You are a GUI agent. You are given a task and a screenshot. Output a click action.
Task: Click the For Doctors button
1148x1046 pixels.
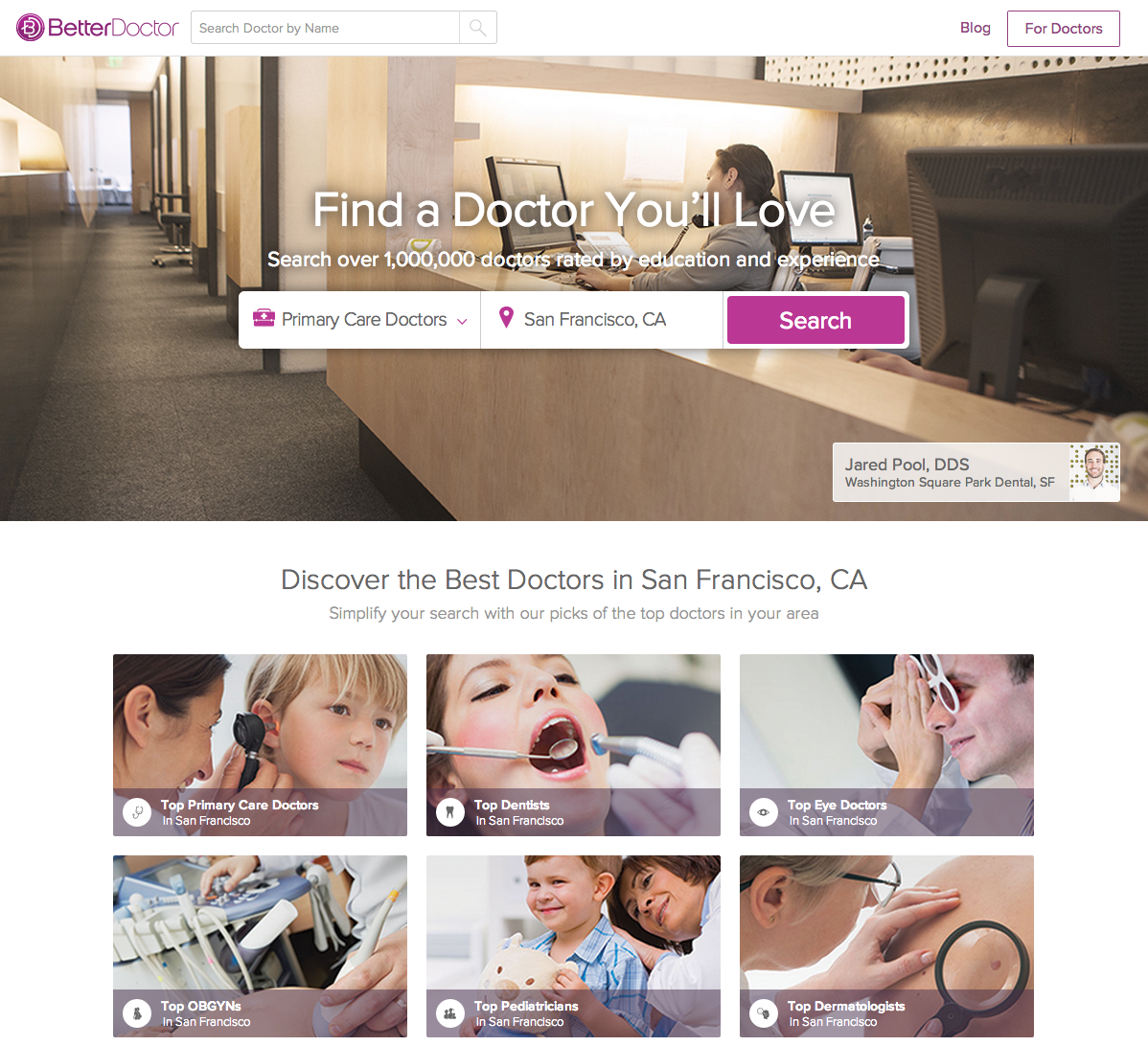tap(1063, 29)
